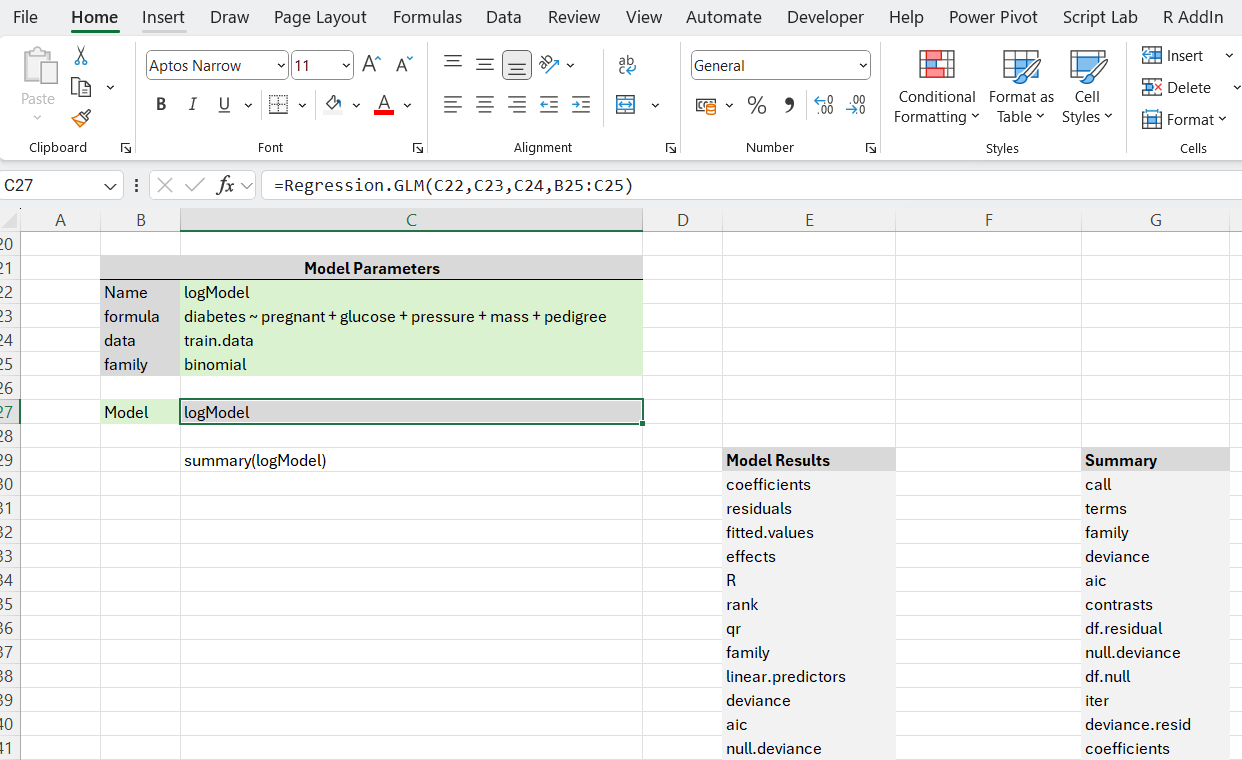Screen dimensions: 1242x760
Task: Open Font Color dropdown arrow
Action: point(407,105)
